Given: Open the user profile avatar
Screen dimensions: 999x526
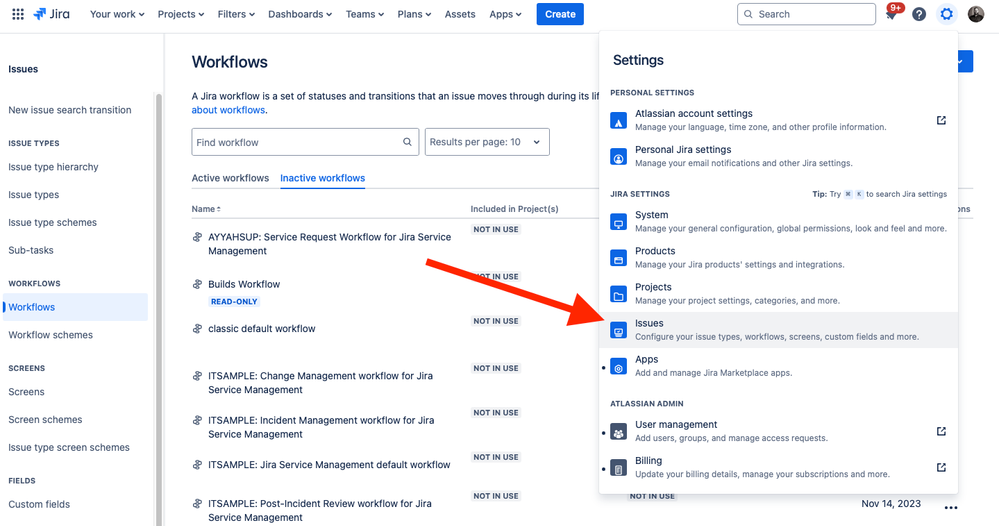Looking at the screenshot, I should pyautogui.click(x=975, y=14).
